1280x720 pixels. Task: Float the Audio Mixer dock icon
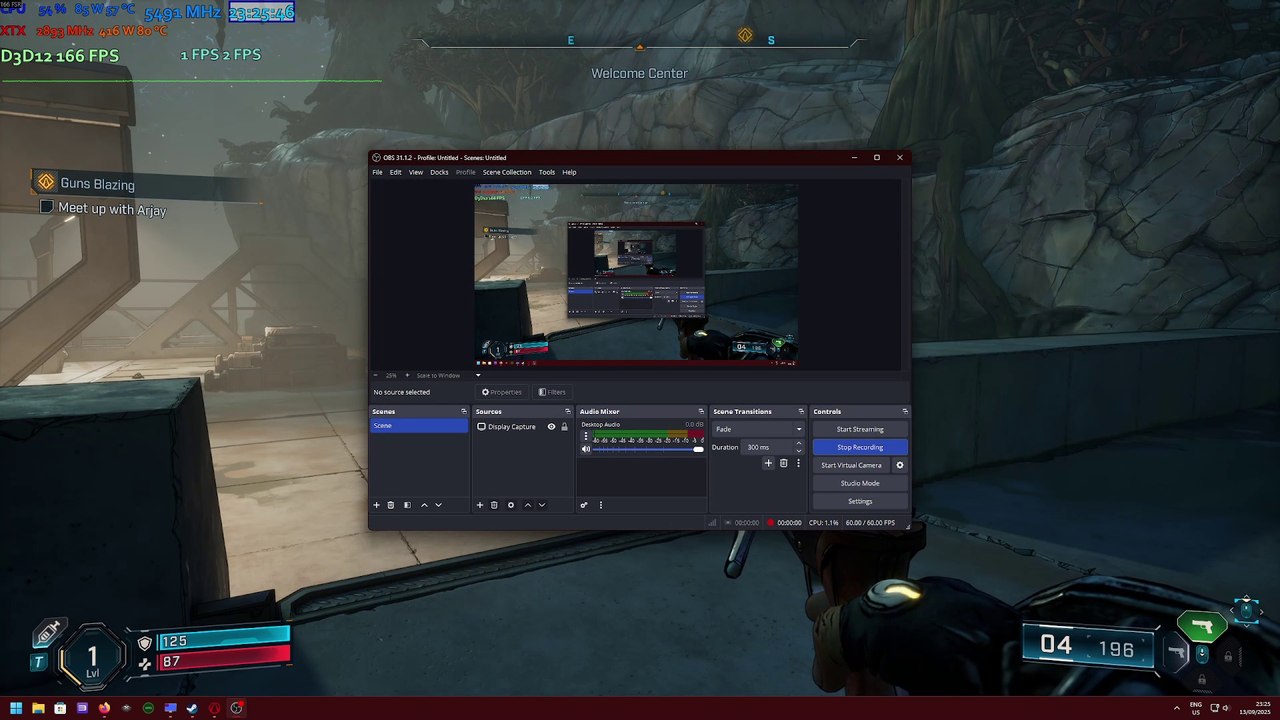[701, 411]
